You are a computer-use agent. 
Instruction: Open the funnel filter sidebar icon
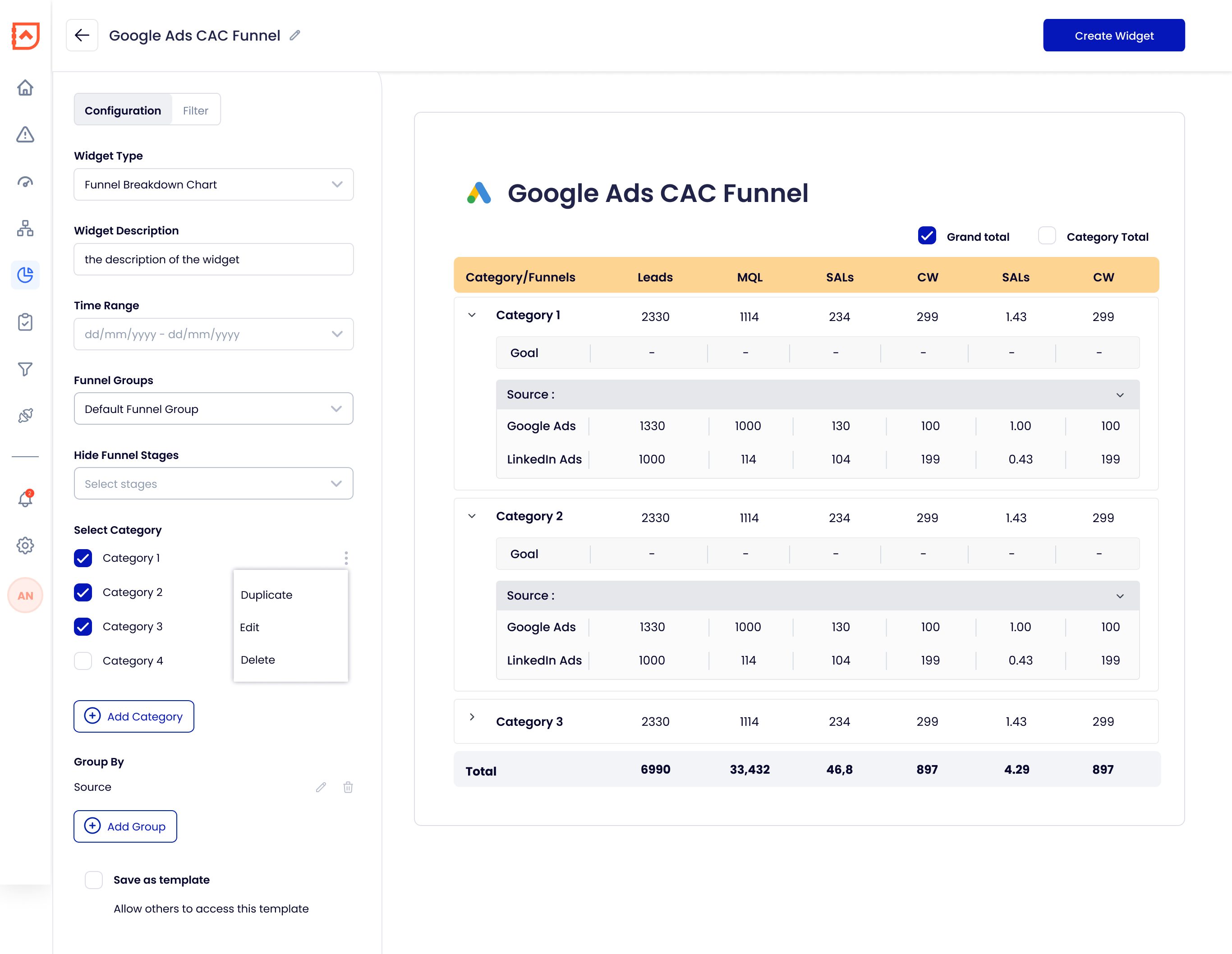coord(25,369)
